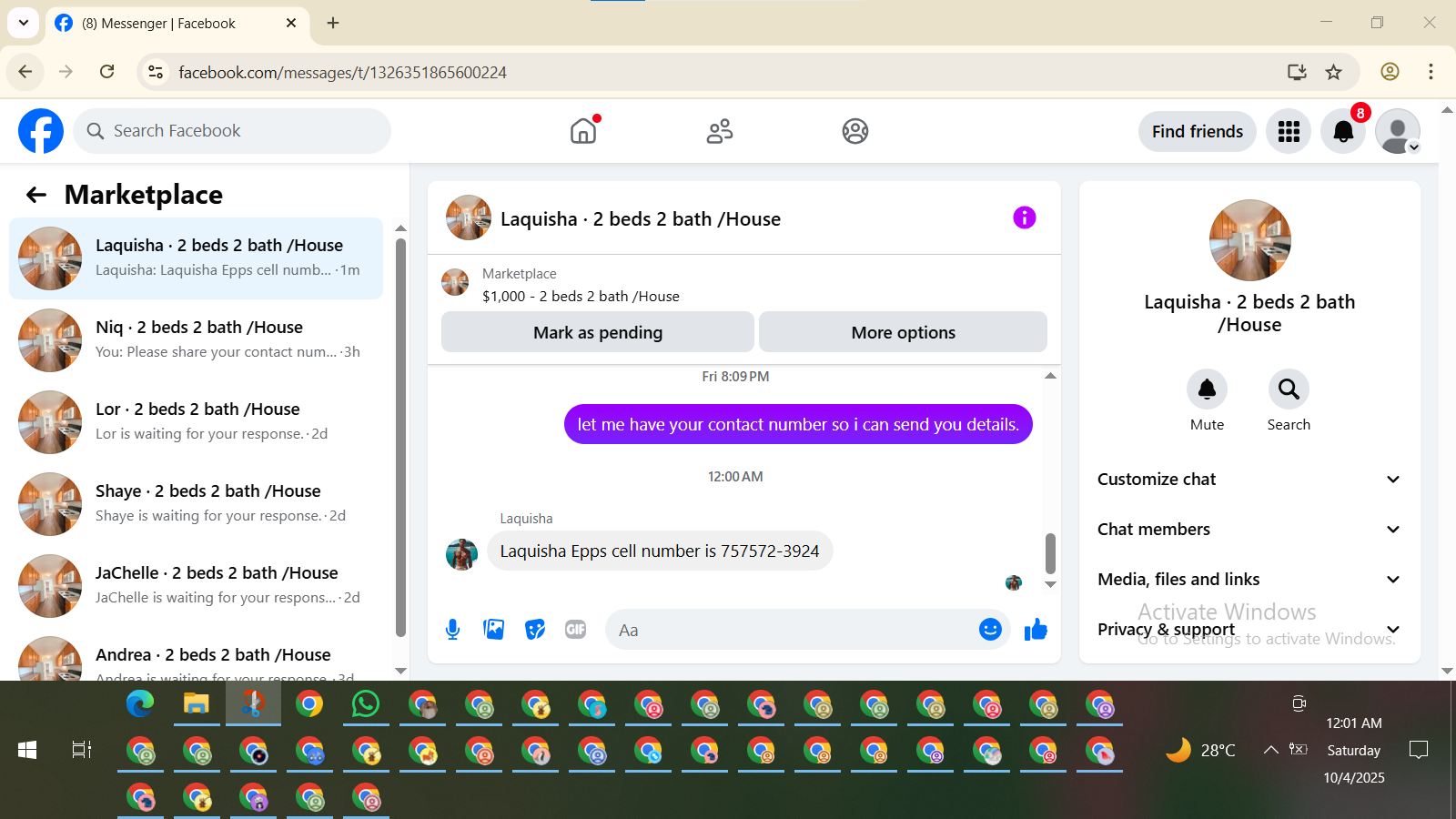This screenshot has width=1456, height=819.
Task: Open the Action Center notifications icon
Action: point(1418,750)
